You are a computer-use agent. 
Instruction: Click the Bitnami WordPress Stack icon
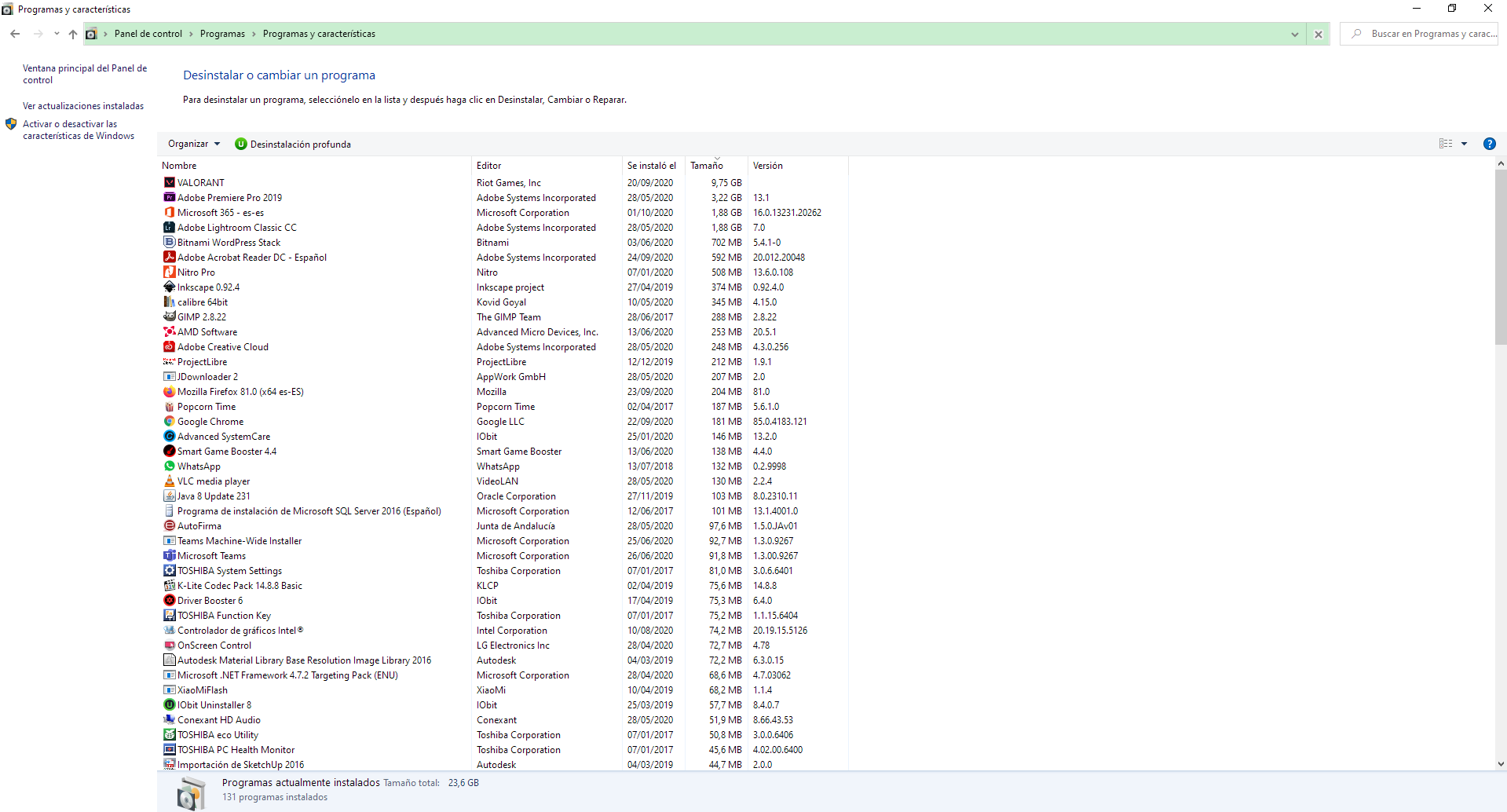(x=169, y=242)
